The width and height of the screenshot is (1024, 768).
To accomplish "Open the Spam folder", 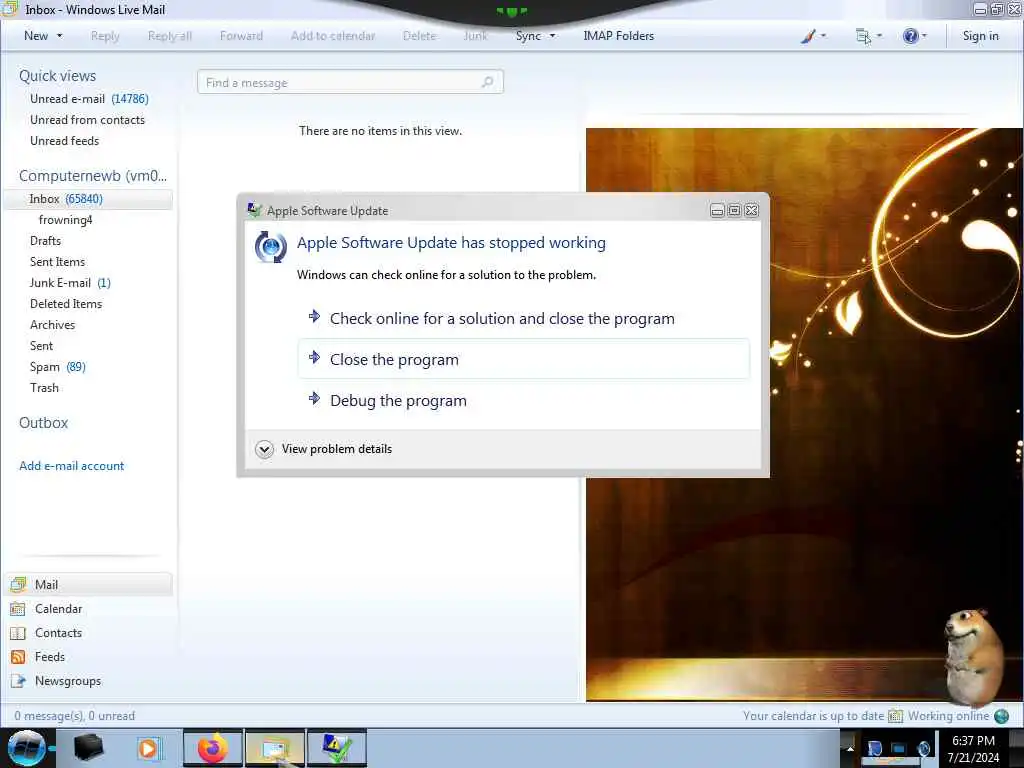I will [x=57, y=366].
